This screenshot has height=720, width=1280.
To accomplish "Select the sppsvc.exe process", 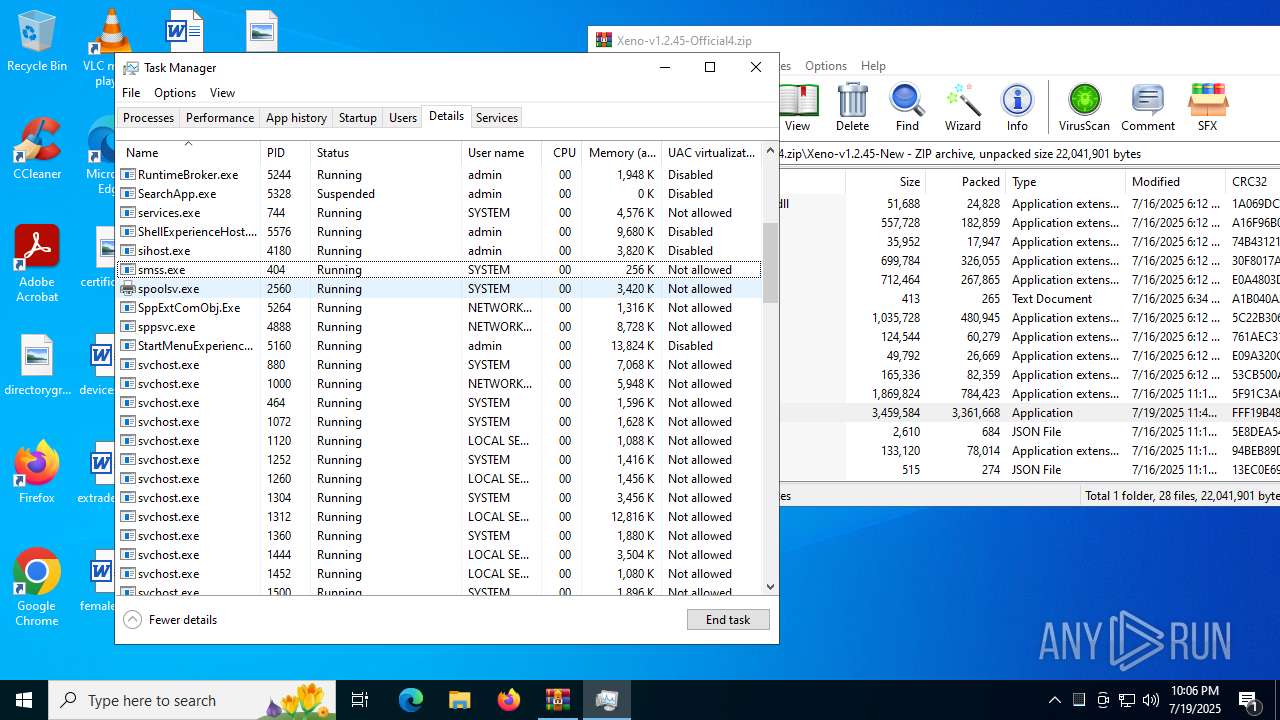I will coord(439,327).
